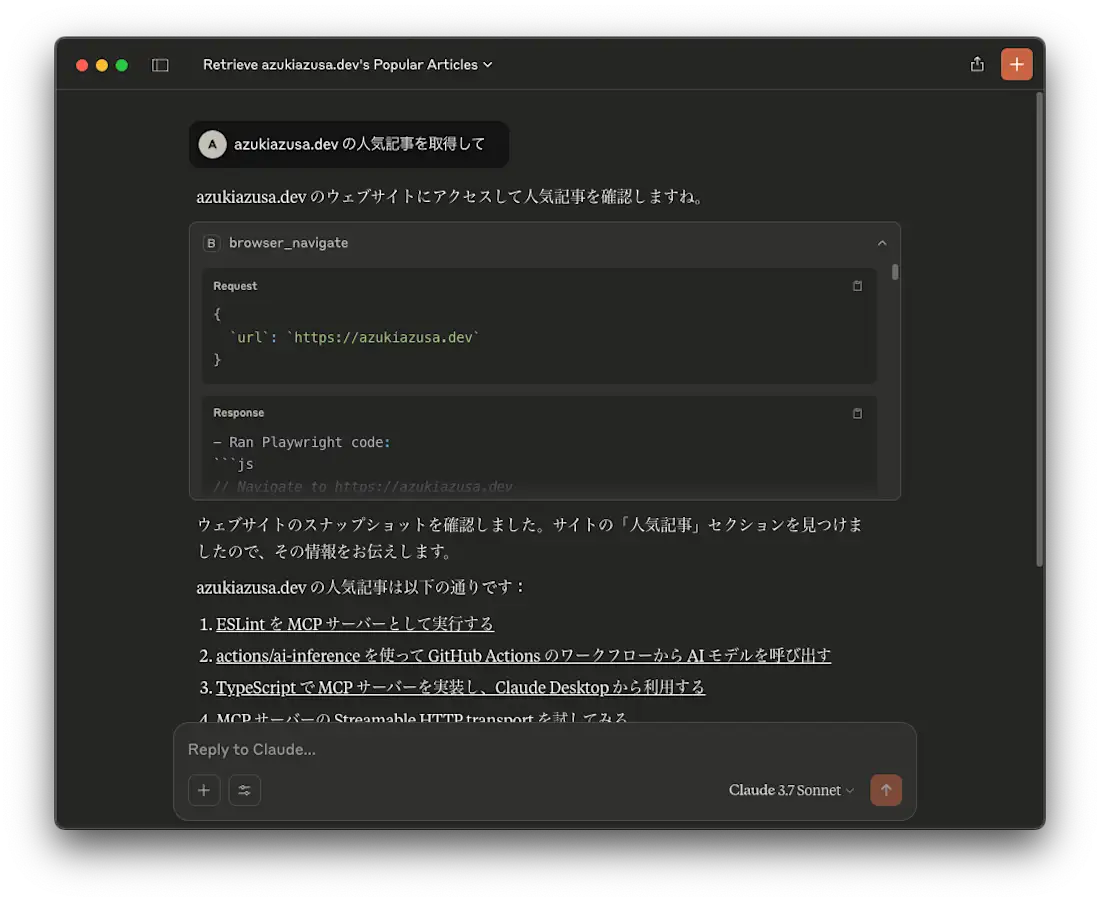Send the reply with the orange arrow button

pos(886,790)
